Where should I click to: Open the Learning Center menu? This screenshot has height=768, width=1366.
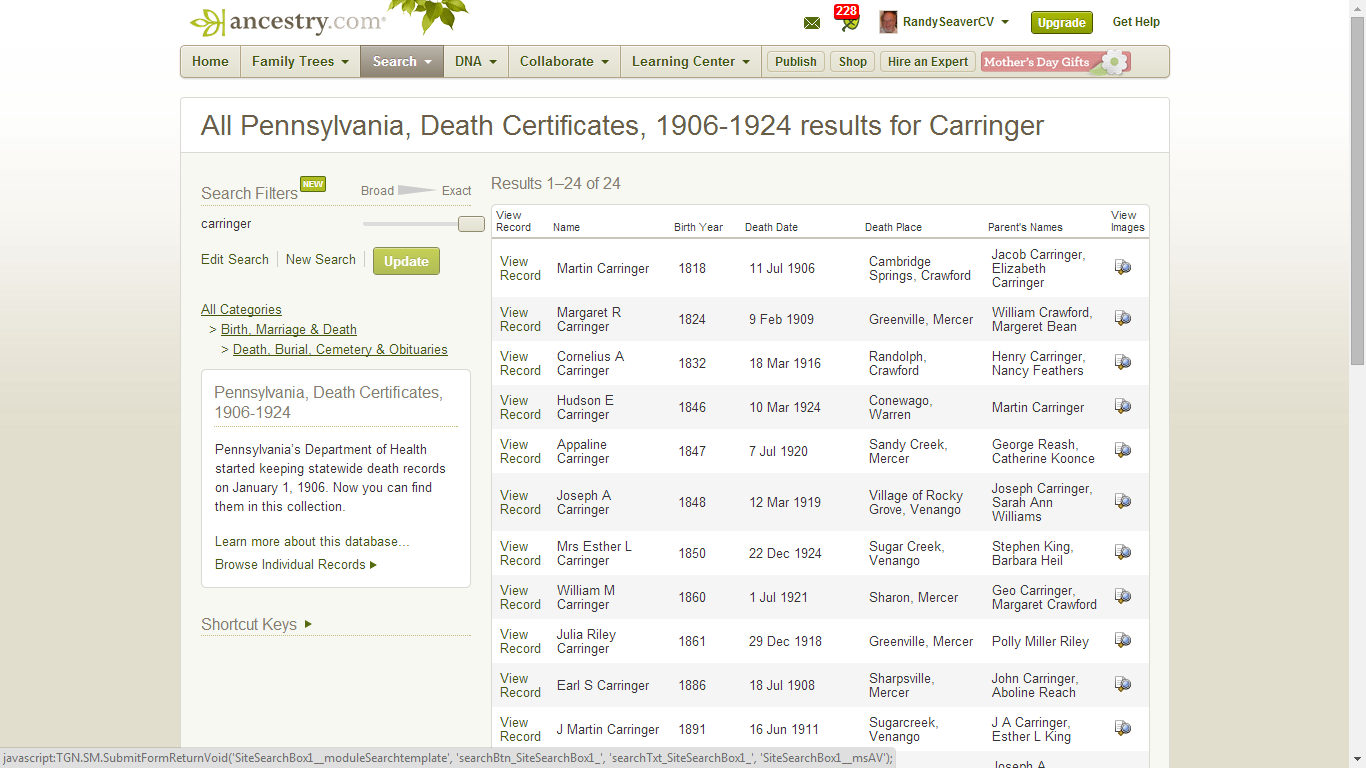(690, 61)
